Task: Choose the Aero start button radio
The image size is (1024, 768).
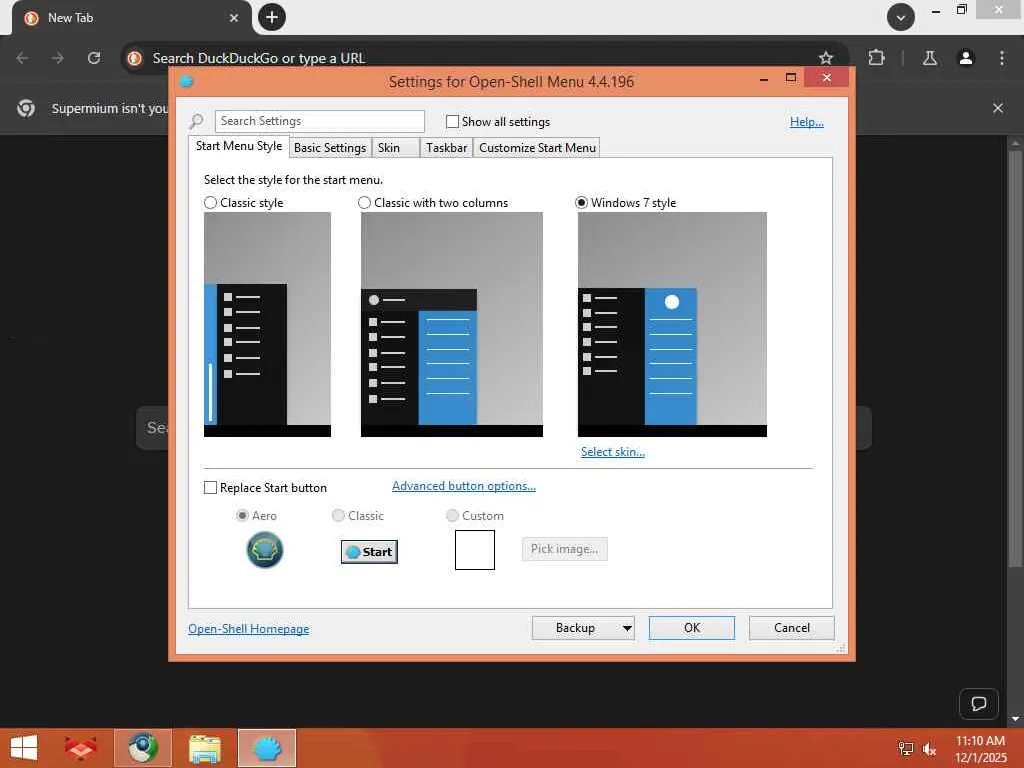Action: [242, 516]
